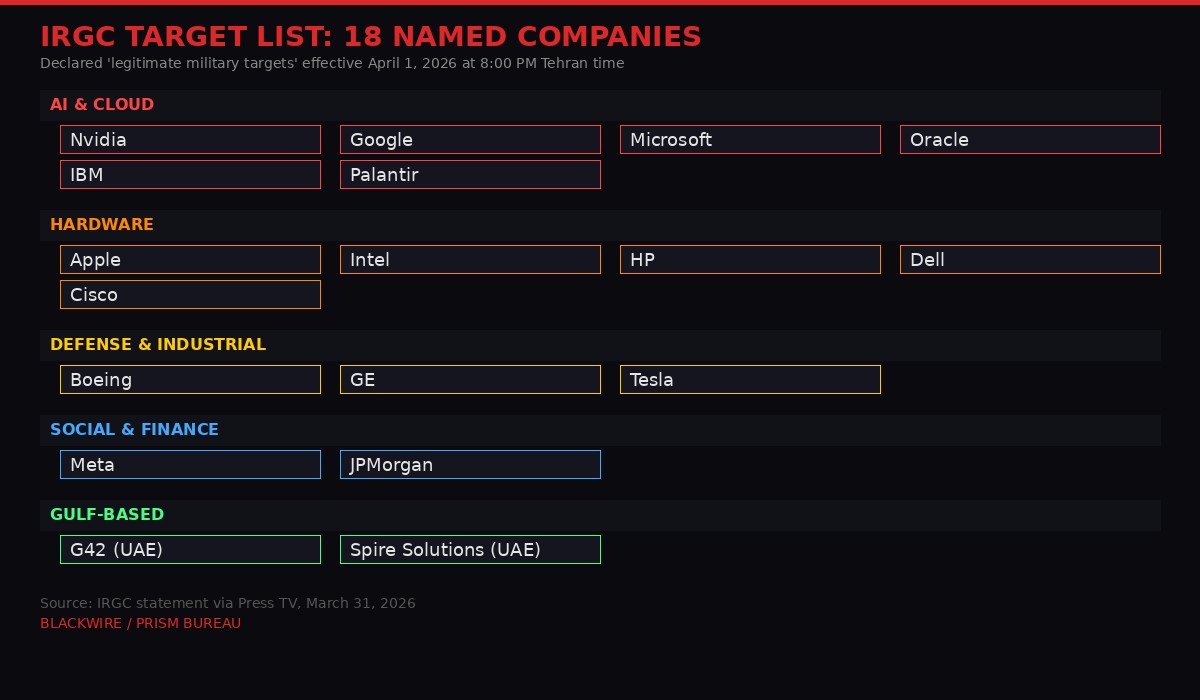1200x700 pixels.
Task: Select the IBM box
Action: pos(190,175)
